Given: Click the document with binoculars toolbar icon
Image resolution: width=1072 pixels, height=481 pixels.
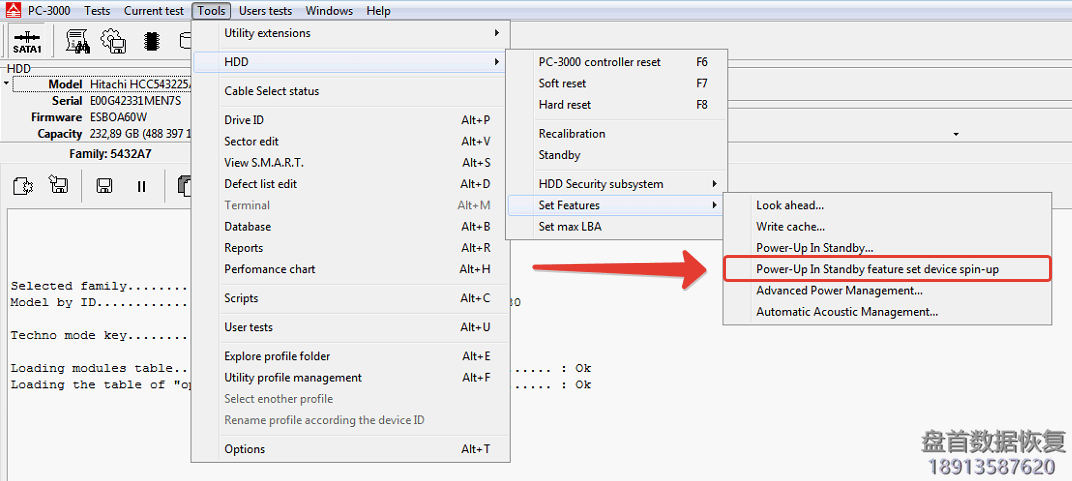Looking at the screenshot, I should click(77, 41).
